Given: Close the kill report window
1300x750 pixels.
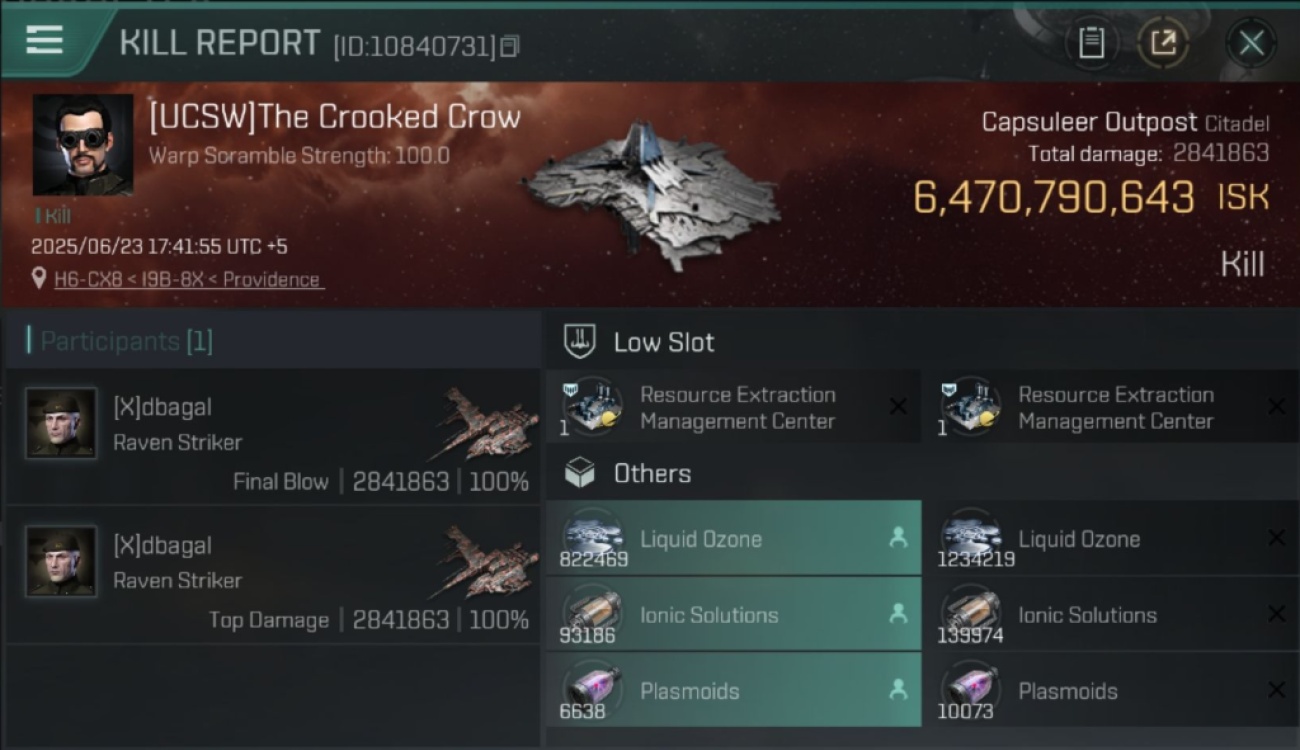Looking at the screenshot, I should [x=1251, y=43].
